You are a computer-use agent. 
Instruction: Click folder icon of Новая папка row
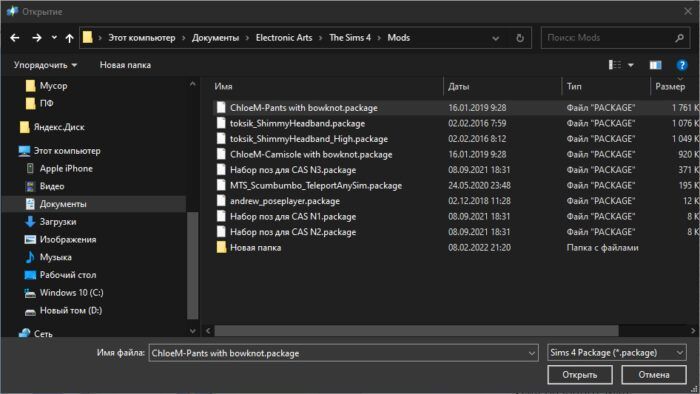point(221,247)
